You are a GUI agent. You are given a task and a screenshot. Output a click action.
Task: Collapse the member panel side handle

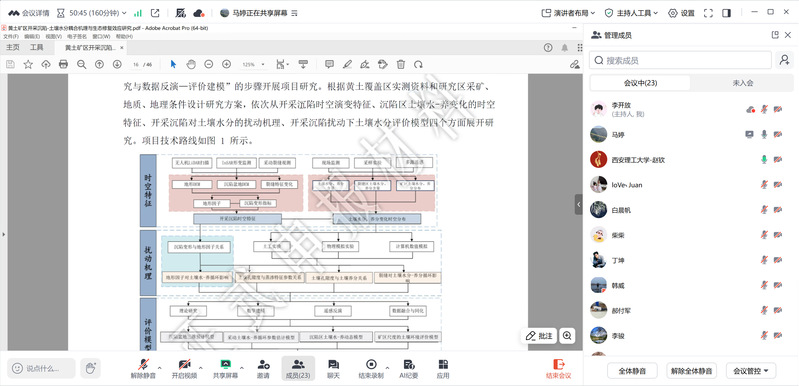[579, 204]
